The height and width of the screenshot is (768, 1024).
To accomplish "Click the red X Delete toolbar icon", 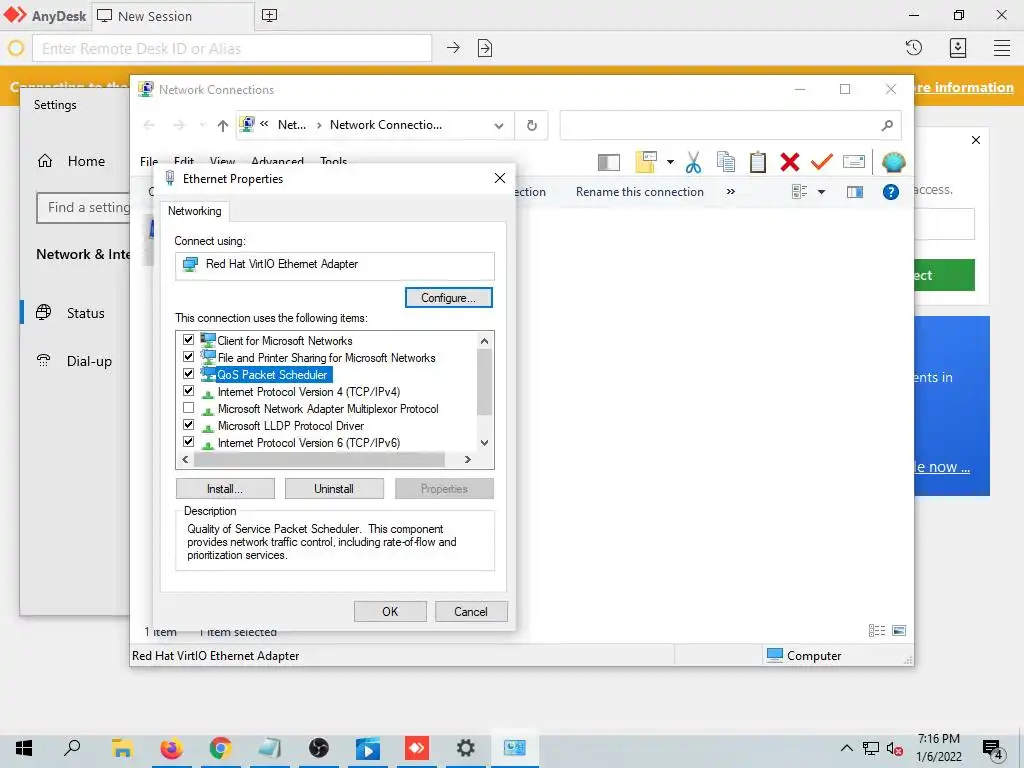I will pyautogui.click(x=790, y=162).
